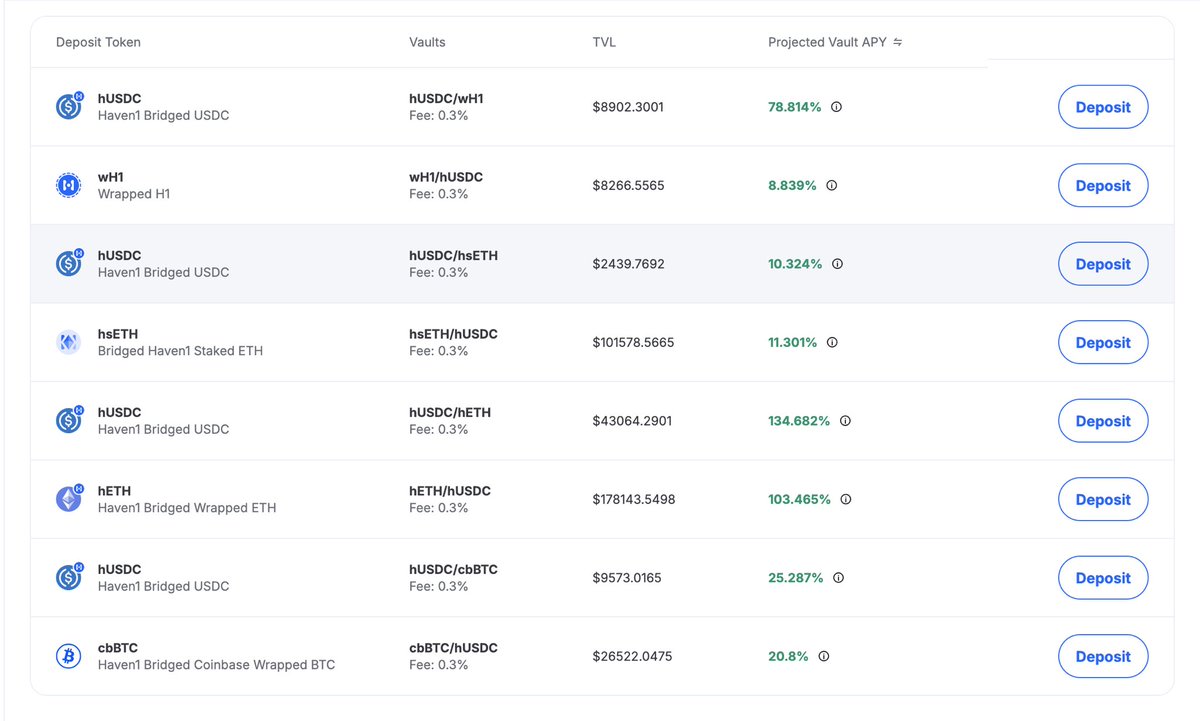Click the Wrapped H1 token icon

69,185
